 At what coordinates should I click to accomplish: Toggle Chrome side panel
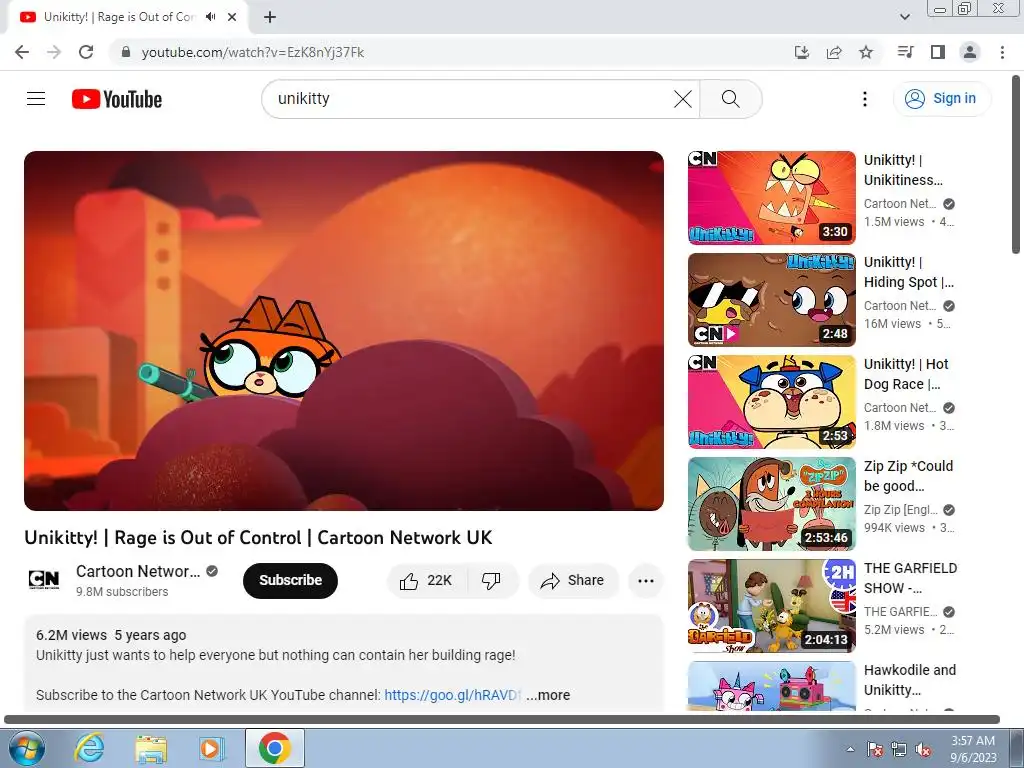point(938,52)
